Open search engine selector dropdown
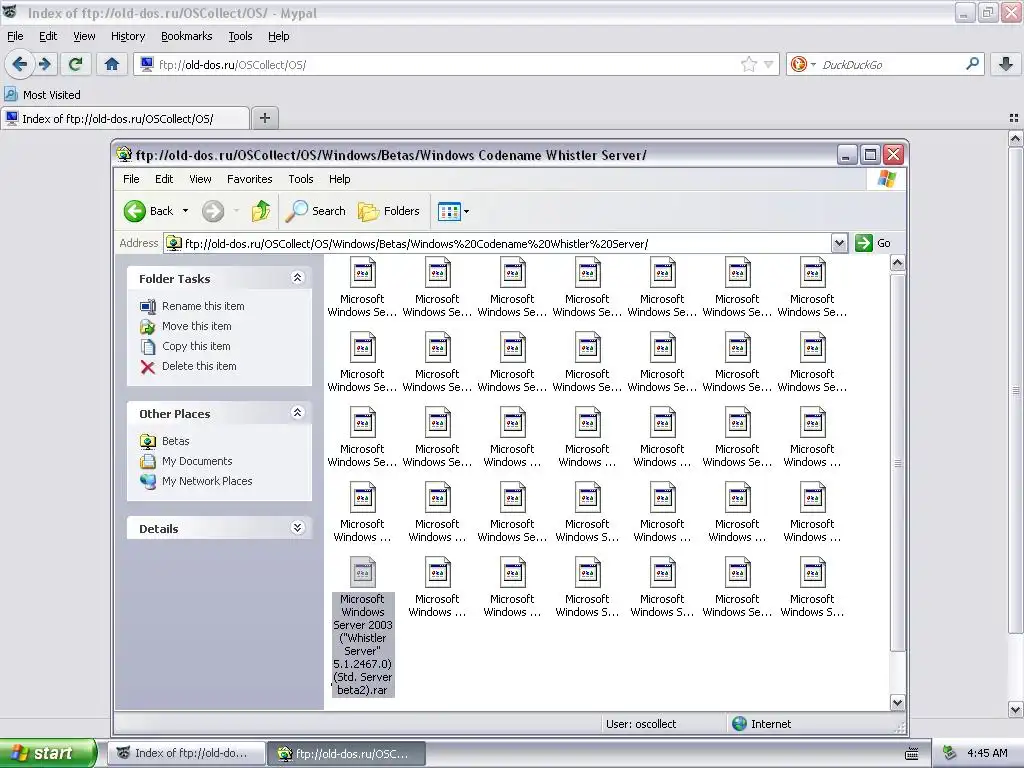 point(813,64)
